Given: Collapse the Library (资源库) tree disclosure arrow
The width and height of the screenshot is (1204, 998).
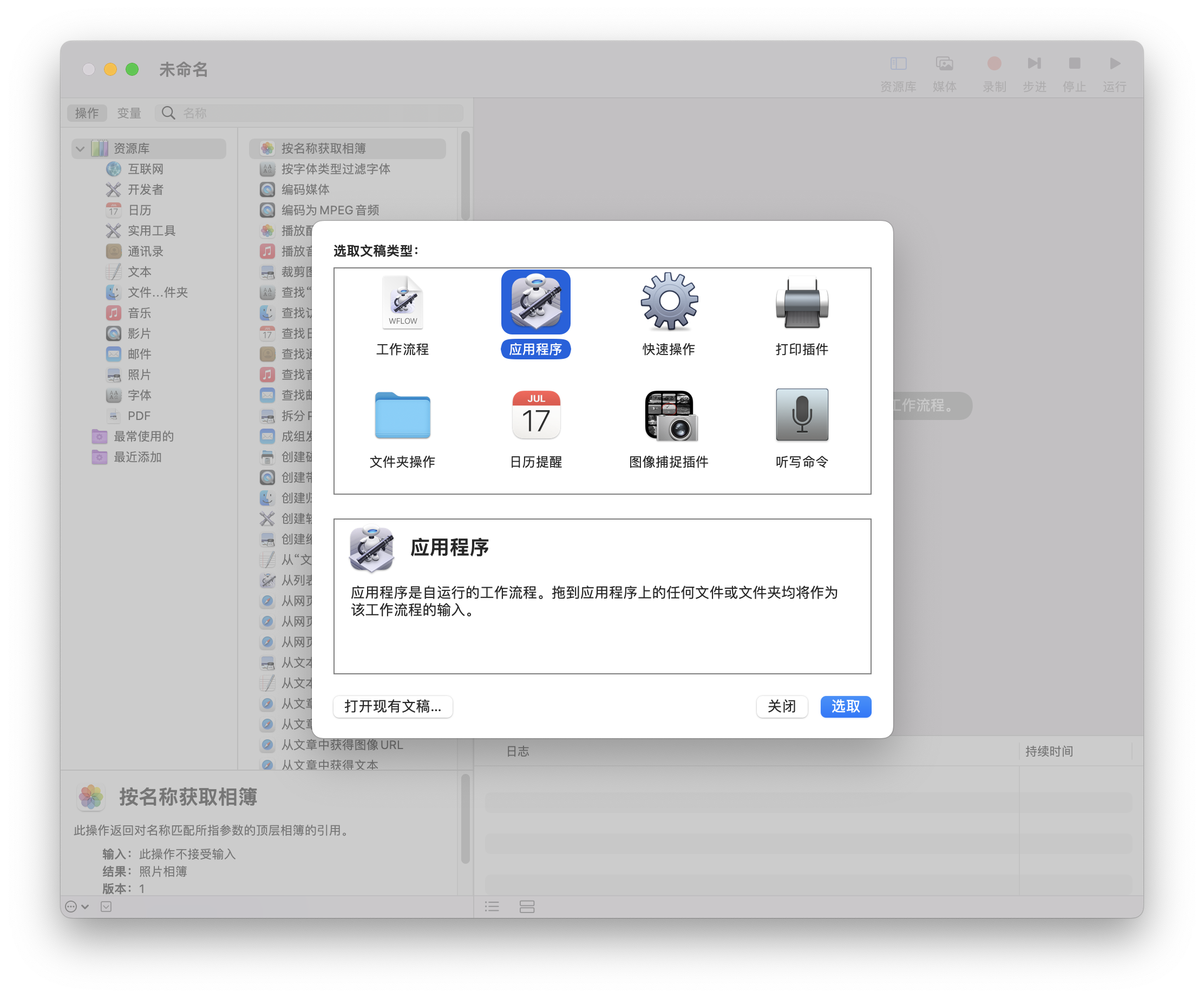Looking at the screenshot, I should click(x=80, y=149).
